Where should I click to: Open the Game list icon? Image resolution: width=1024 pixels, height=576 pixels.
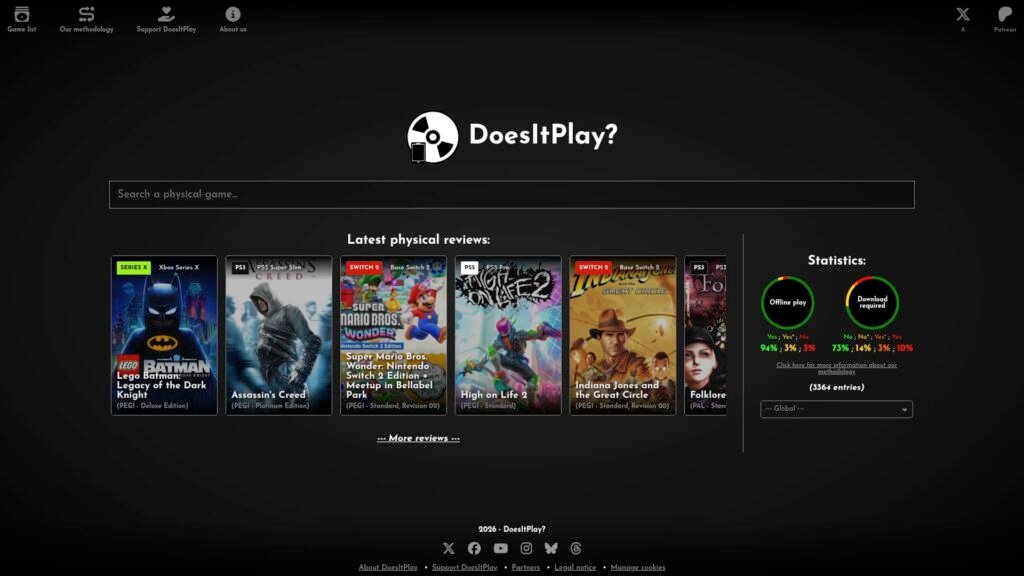(x=22, y=14)
